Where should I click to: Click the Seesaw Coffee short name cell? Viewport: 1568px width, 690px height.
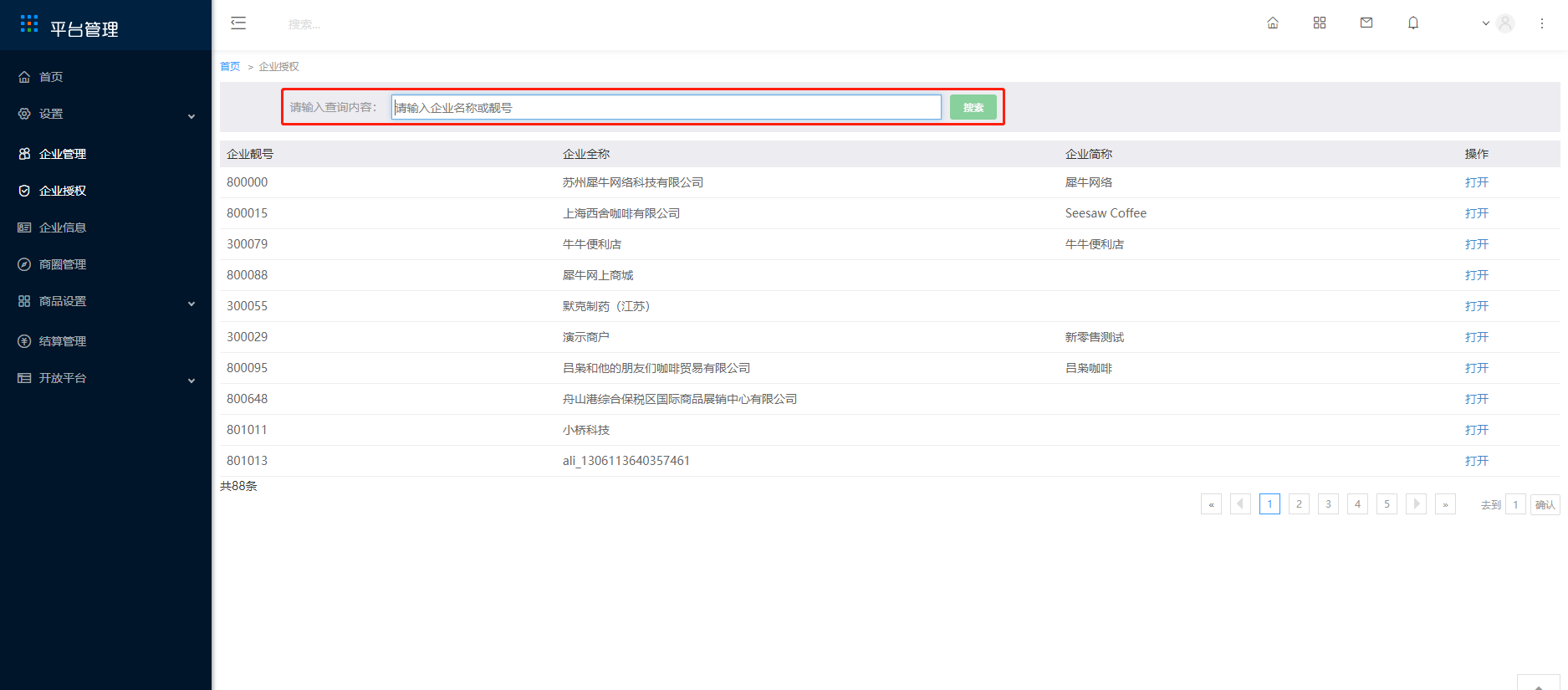point(1106,213)
